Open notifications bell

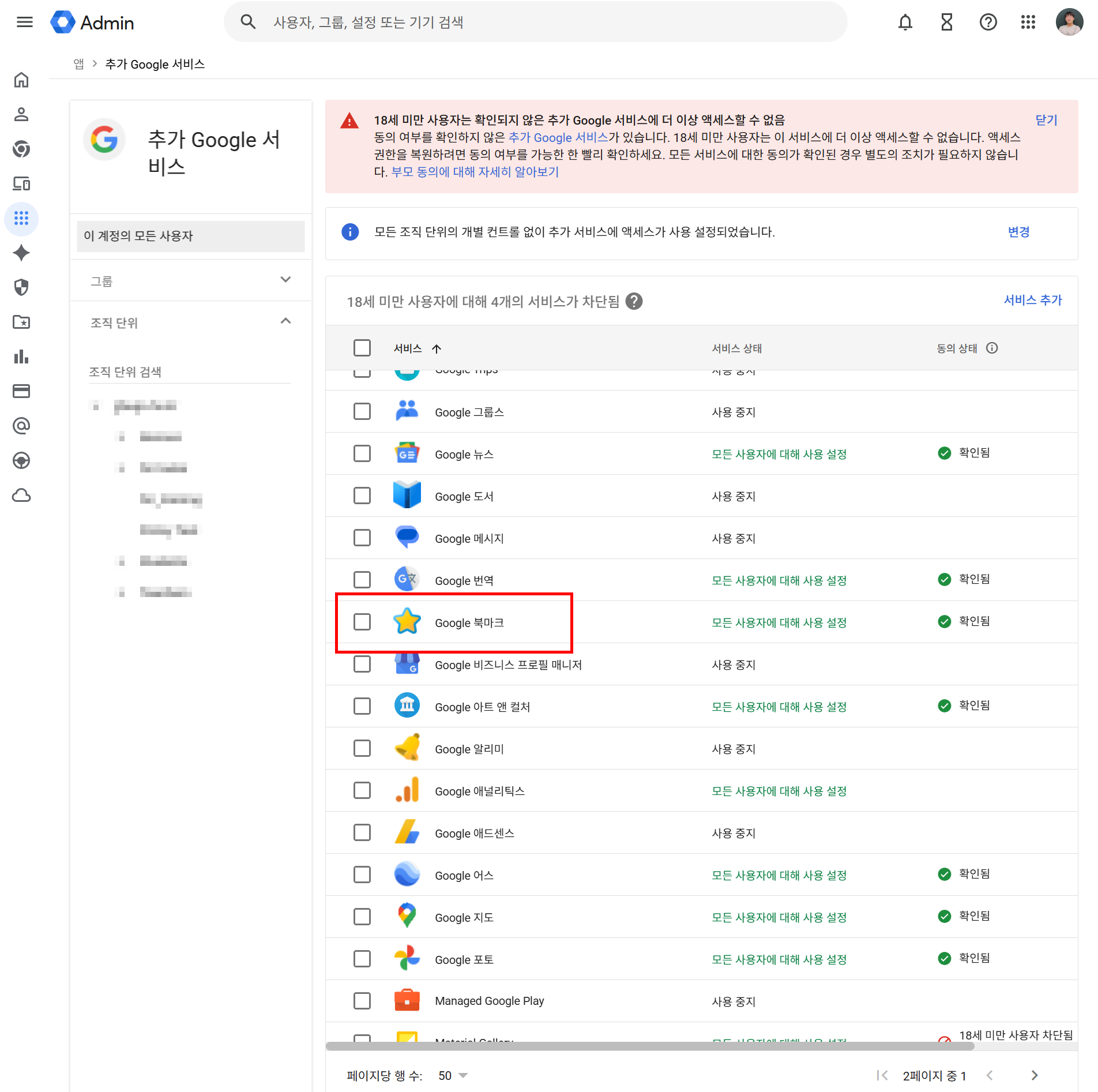pos(905,22)
